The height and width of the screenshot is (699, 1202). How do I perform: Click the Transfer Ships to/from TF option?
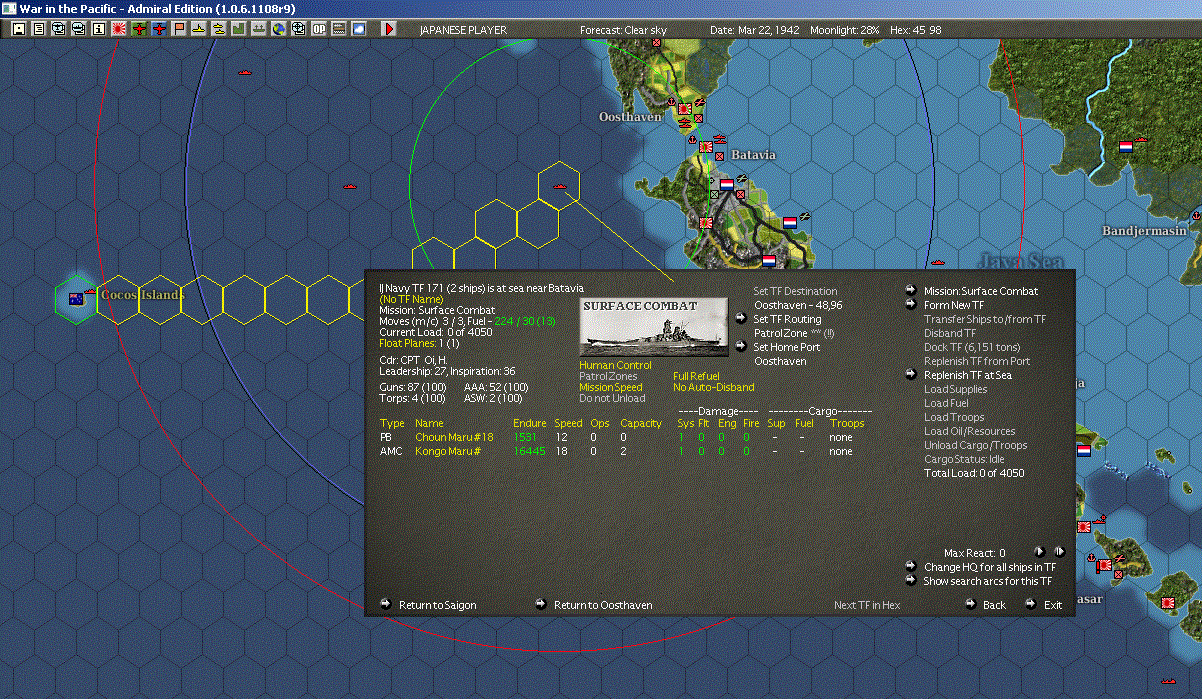pos(985,319)
